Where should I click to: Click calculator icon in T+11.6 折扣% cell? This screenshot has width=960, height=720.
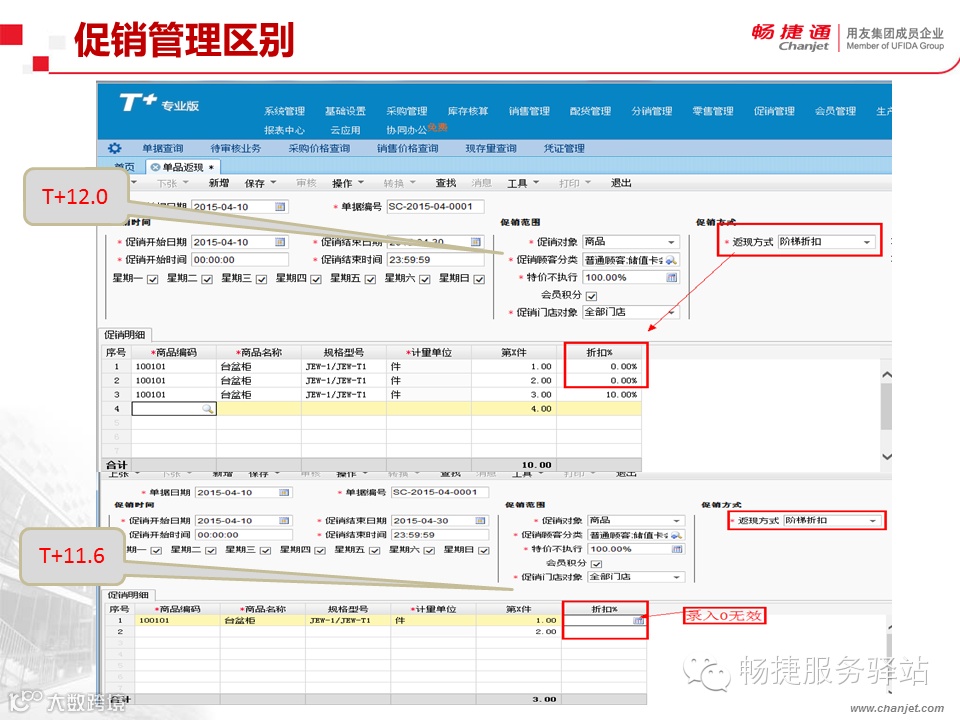click(x=639, y=621)
